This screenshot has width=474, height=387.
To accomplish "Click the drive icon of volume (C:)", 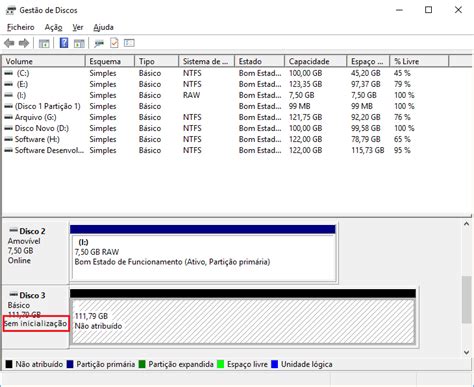I will 8,73.
